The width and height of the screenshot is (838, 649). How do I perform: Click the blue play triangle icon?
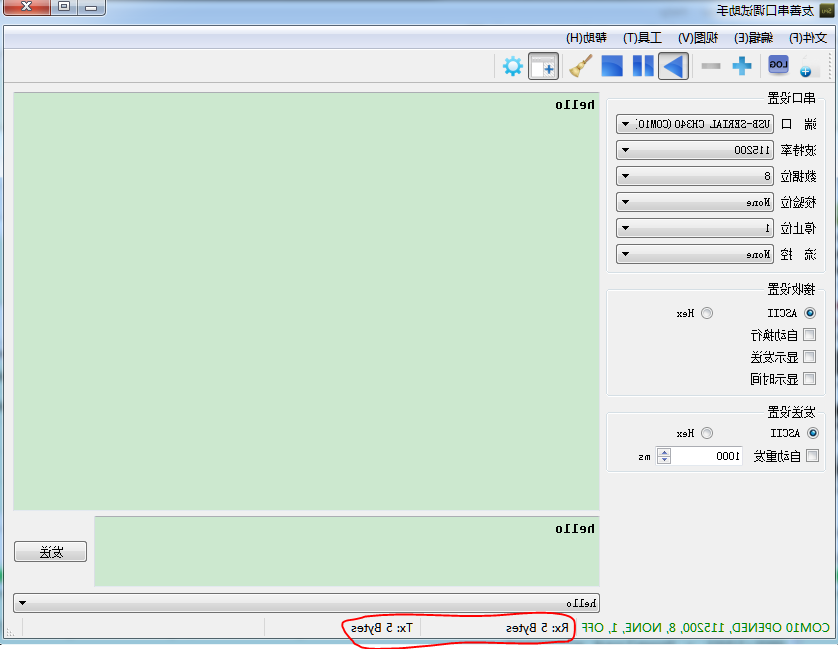[673, 66]
